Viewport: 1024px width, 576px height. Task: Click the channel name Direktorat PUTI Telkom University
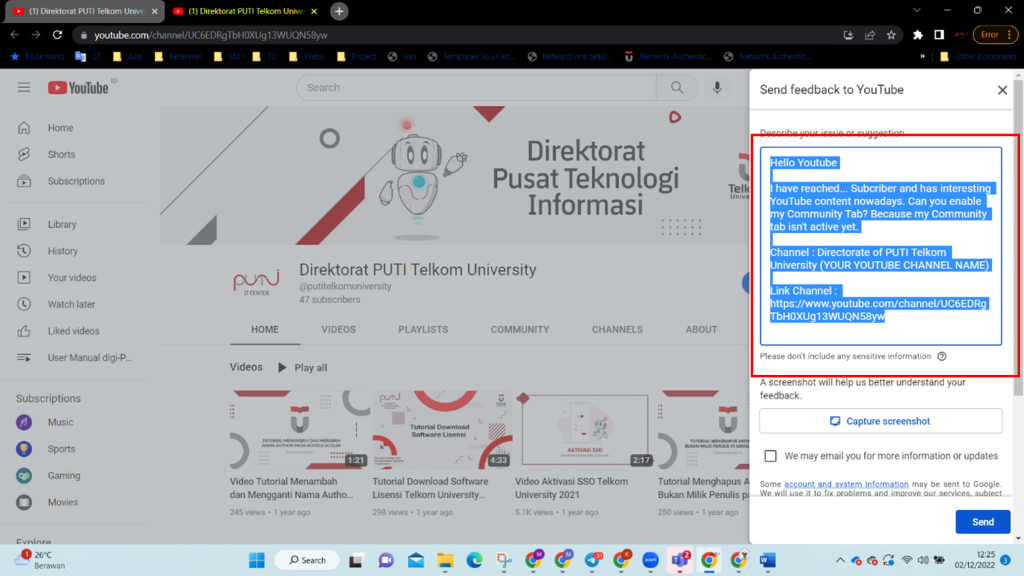418,270
